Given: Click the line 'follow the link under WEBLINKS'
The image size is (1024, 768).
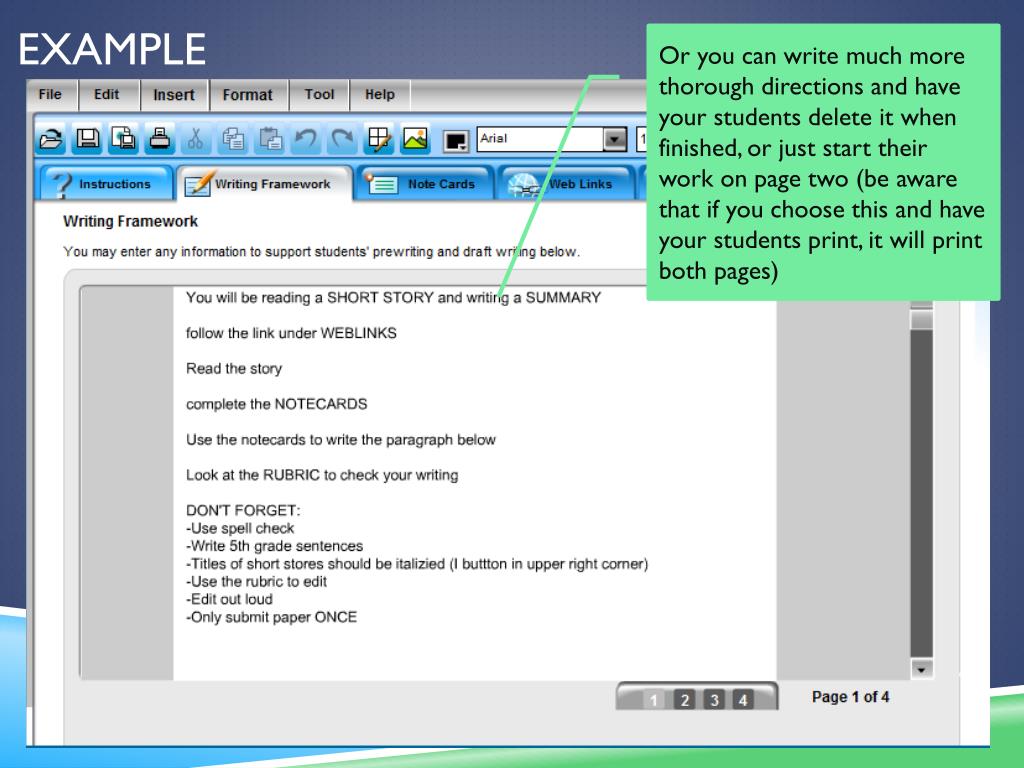Looking at the screenshot, I should tap(291, 333).
